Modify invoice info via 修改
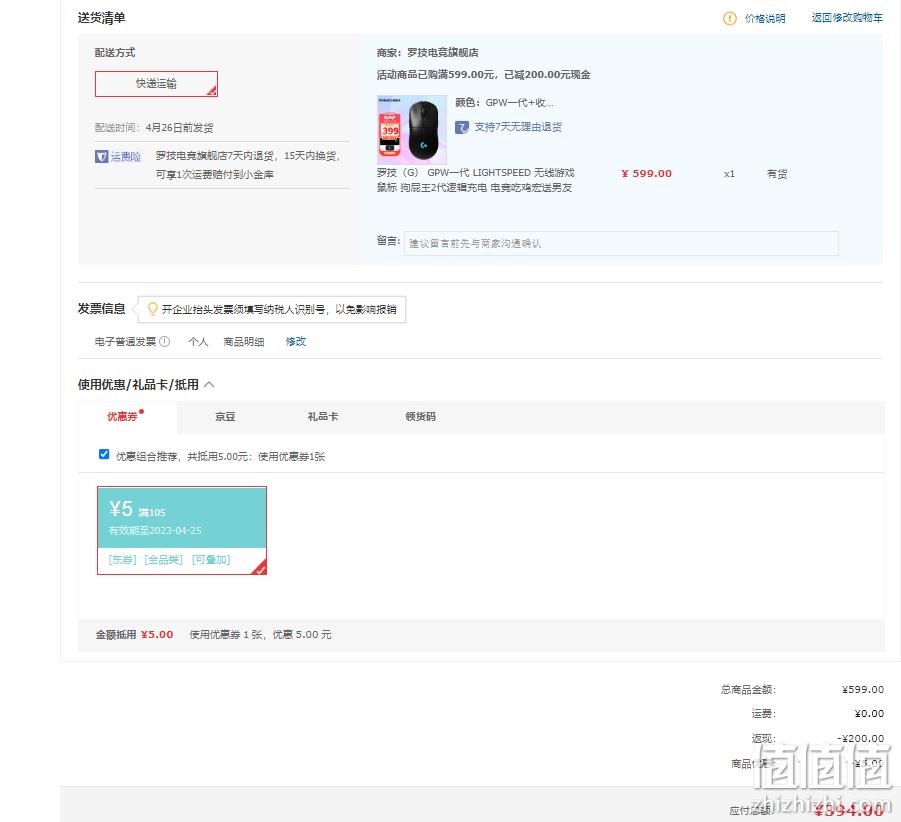901x822 pixels. pos(296,342)
